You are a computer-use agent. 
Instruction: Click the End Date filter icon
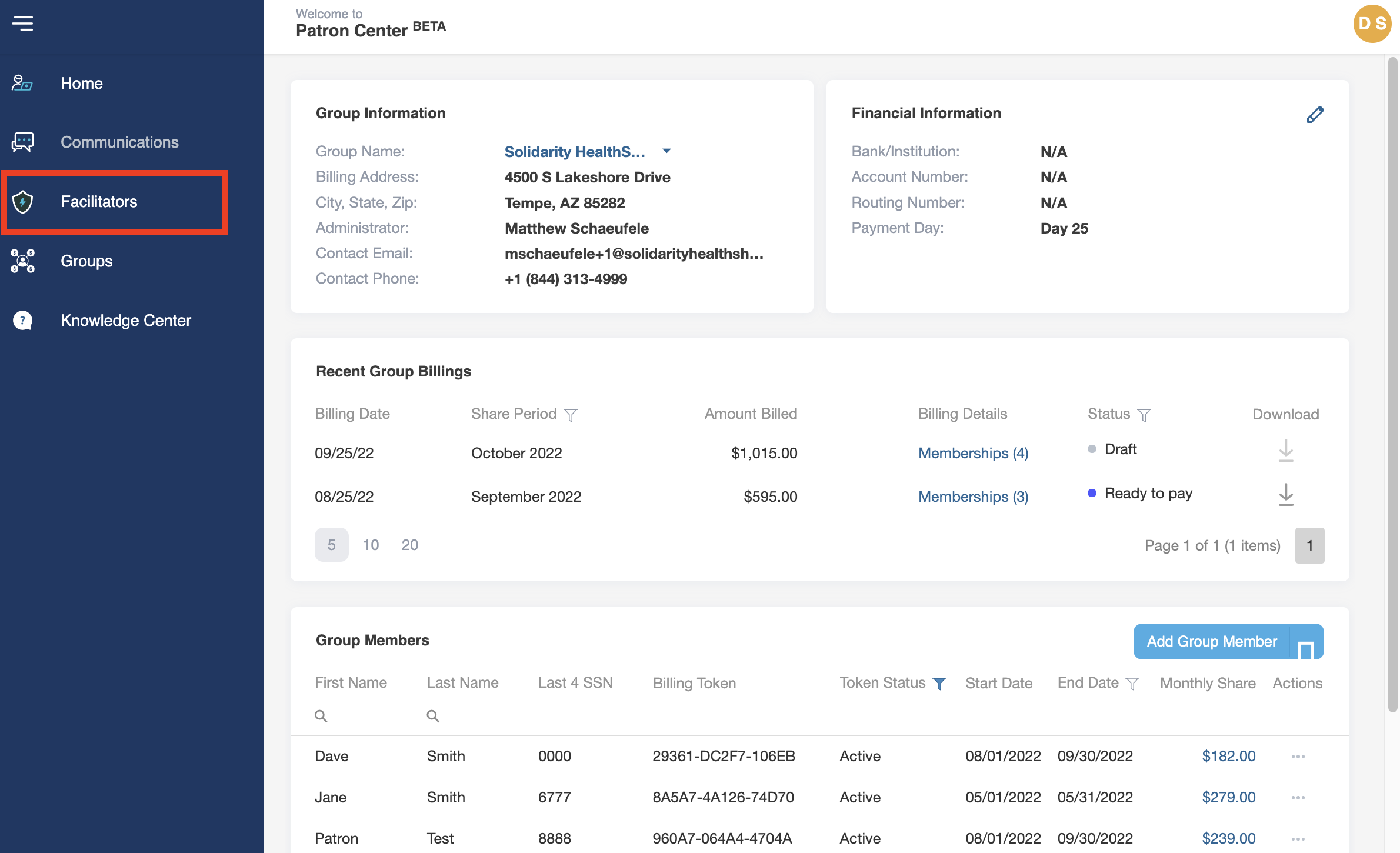click(x=1132, y=684)
